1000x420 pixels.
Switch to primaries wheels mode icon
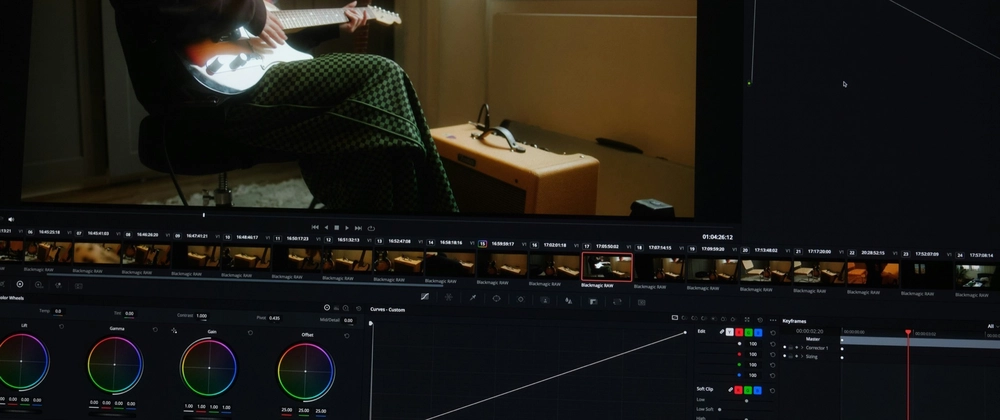(327, 307)
